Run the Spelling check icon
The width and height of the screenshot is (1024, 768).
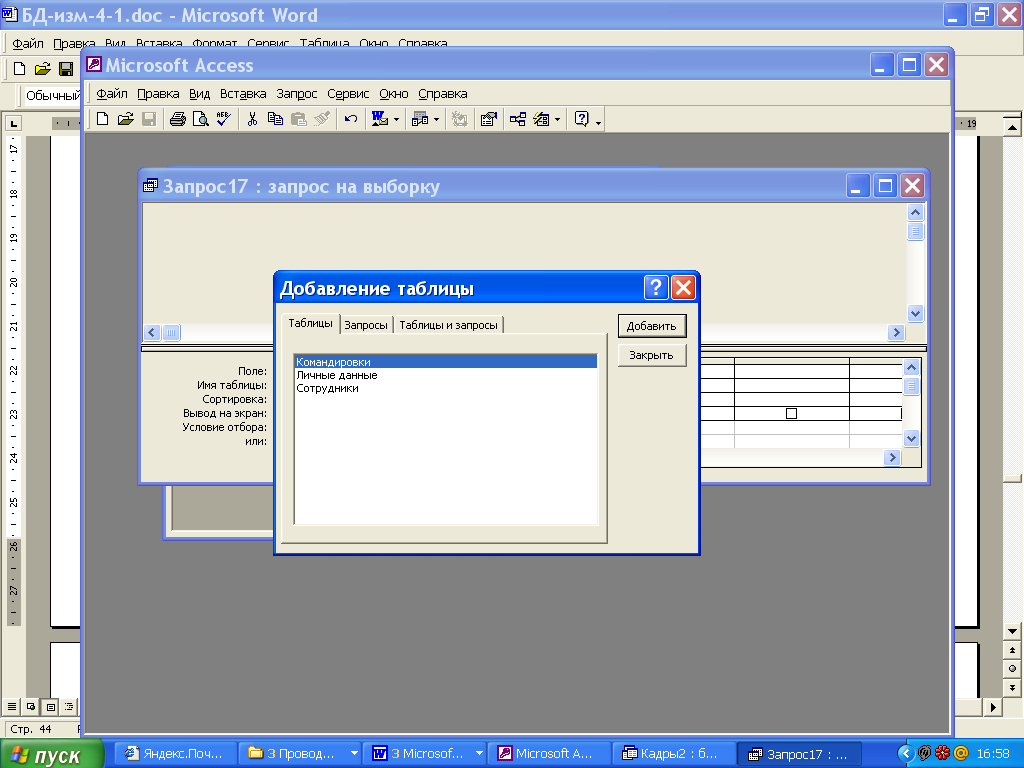tap(223, 119)
